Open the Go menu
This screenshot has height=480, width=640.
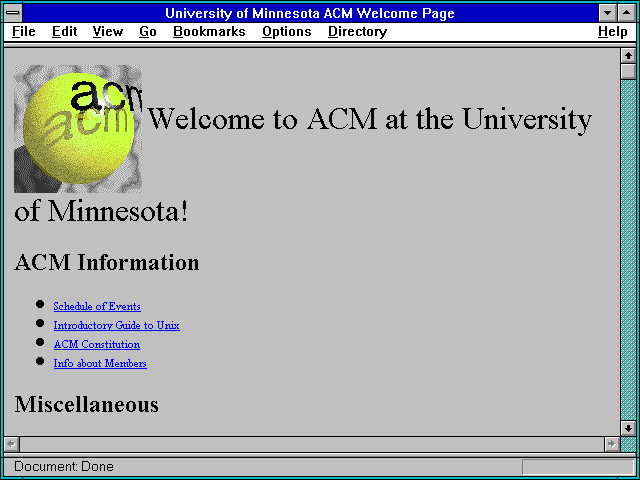(148, 31)
